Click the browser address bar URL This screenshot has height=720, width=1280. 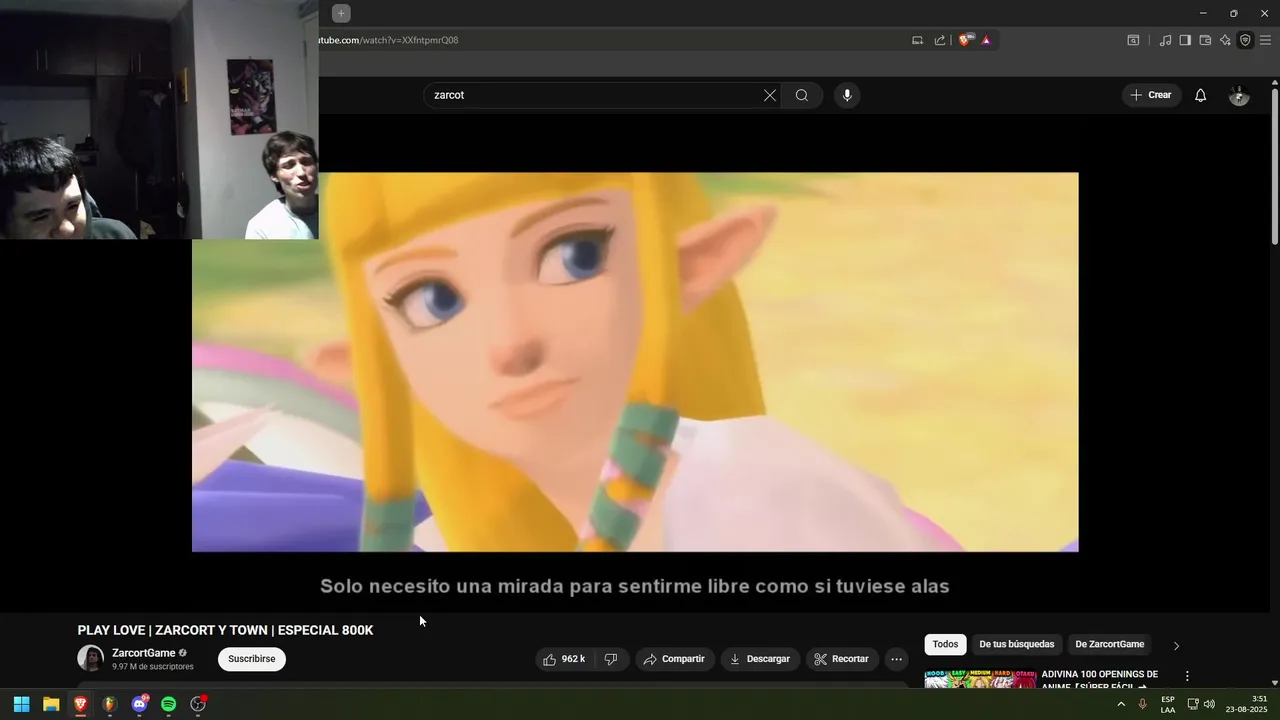[388, 40]
